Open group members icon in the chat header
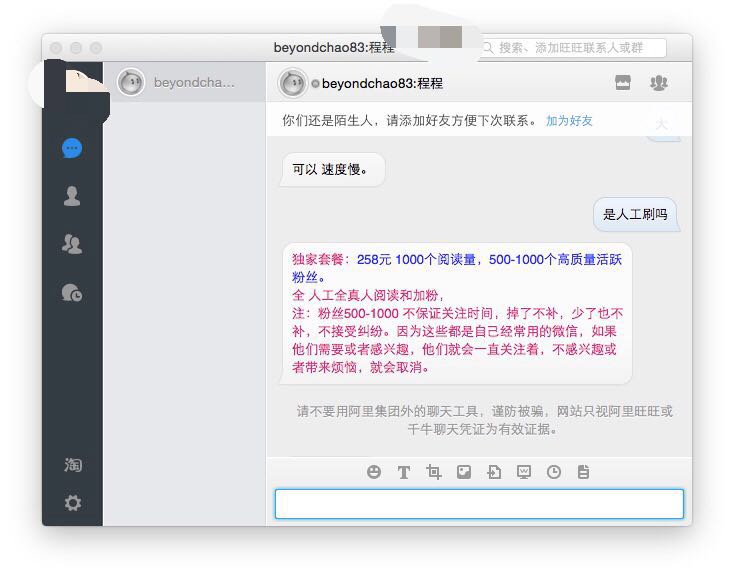The height and width of the screenshot is (576, 734). 659,83
